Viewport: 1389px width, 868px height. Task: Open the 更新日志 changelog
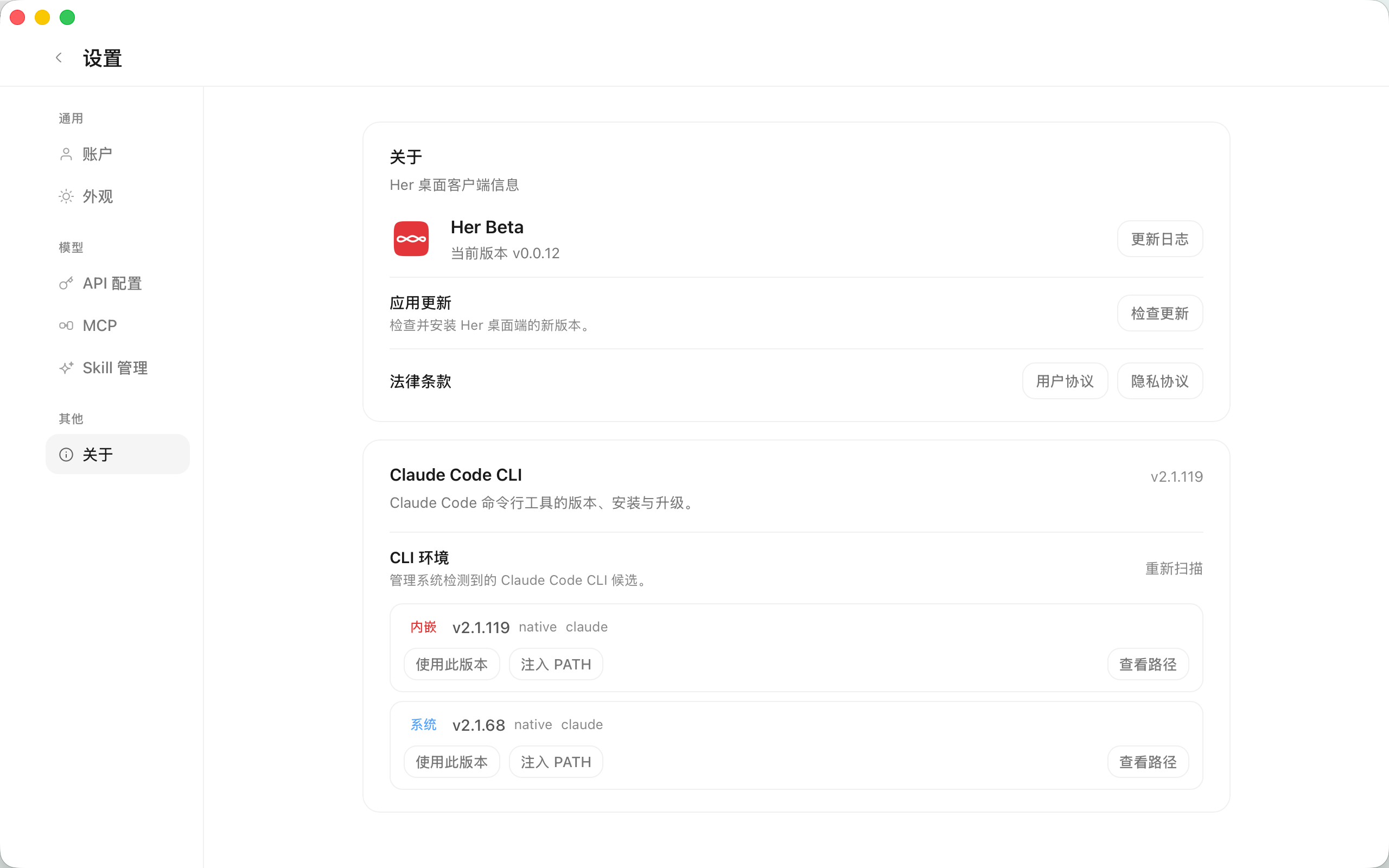point(1160,239)
